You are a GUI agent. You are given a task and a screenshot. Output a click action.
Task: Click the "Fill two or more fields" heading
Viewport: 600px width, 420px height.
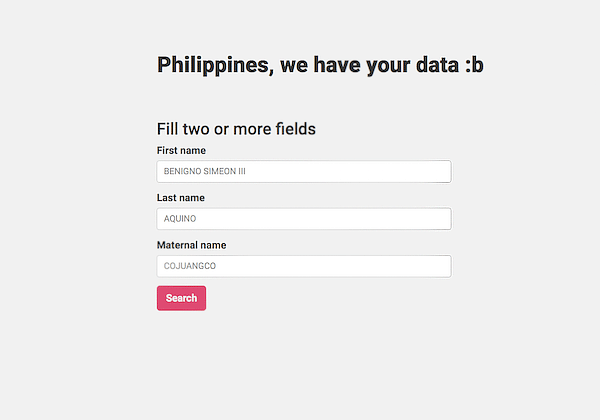(x=236, y=129)
